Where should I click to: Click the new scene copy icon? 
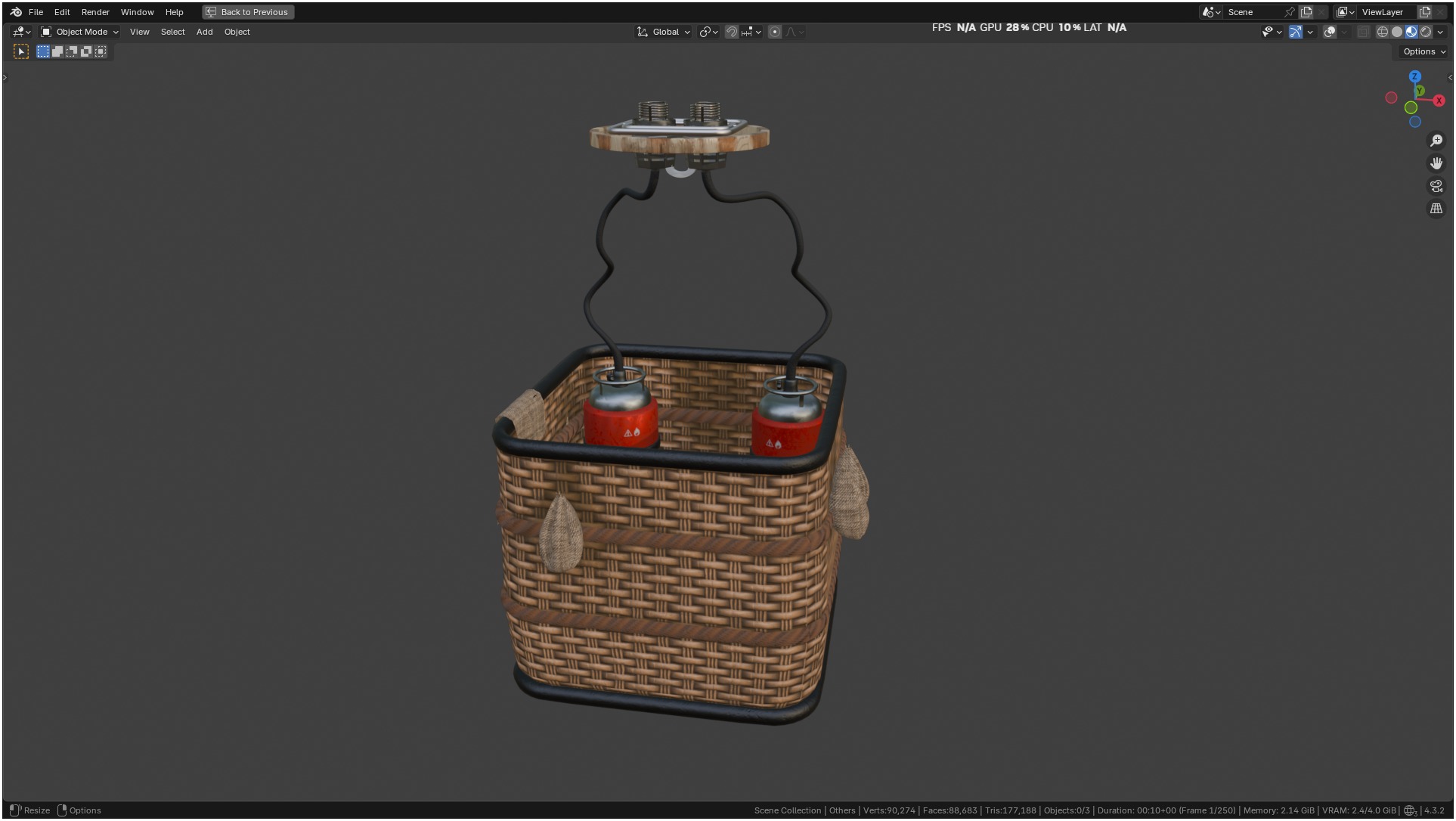click(x=1306, y=12)
